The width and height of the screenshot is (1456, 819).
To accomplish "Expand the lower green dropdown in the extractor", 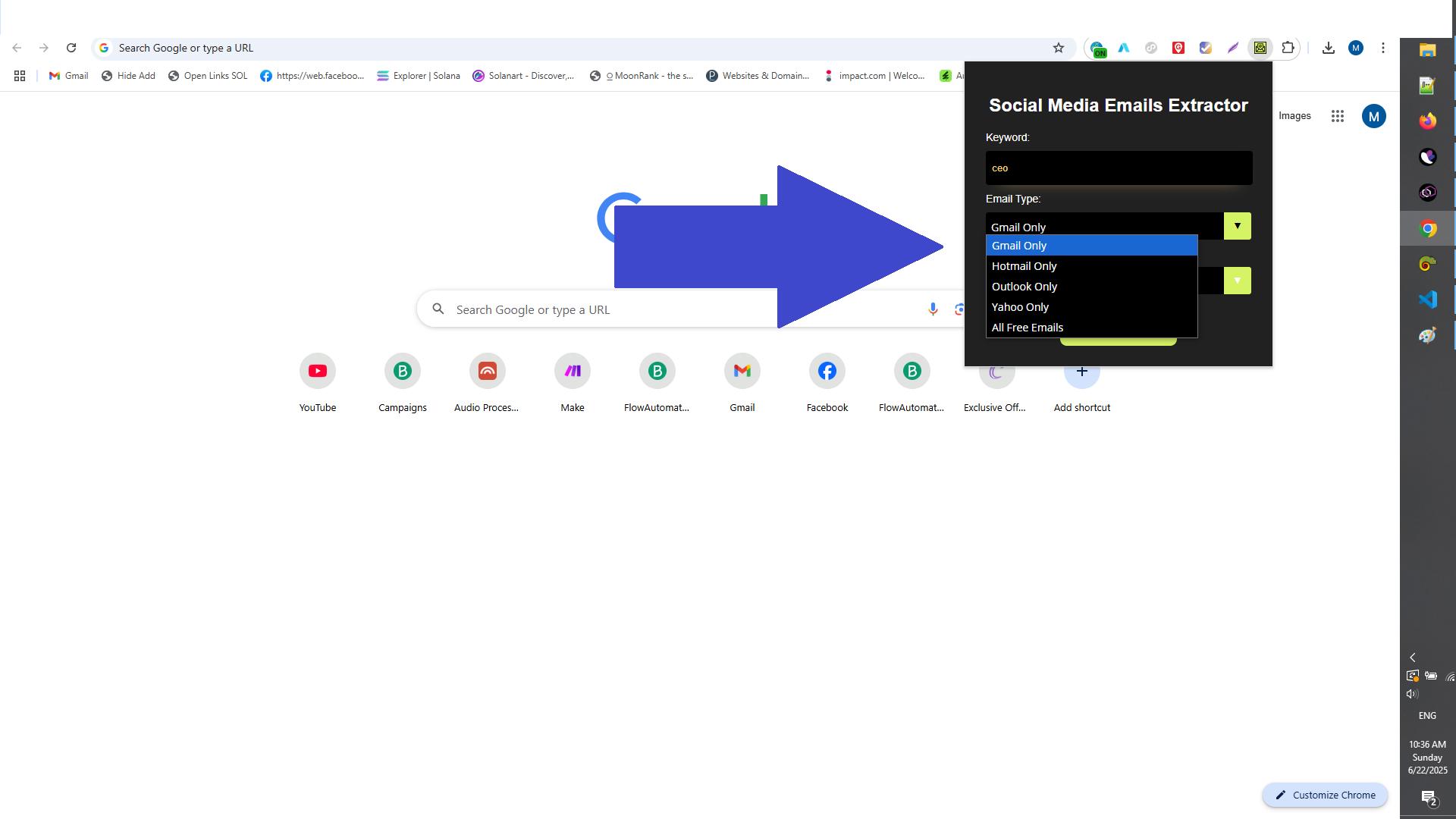I will pos(1237,280).
